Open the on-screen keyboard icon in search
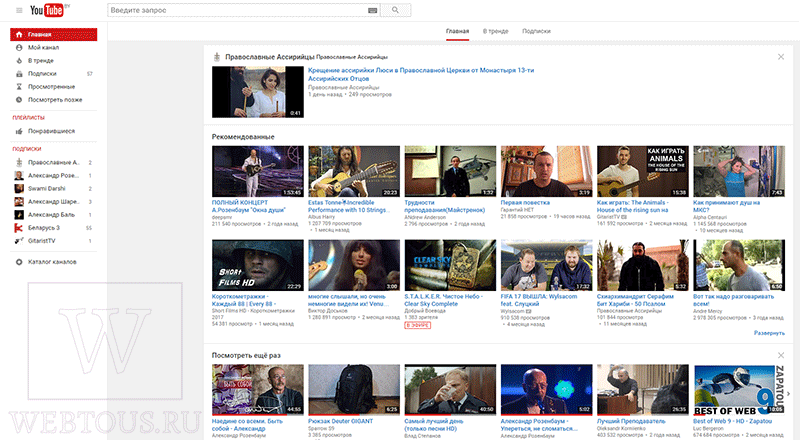800x440 pixels. pyautogui.click(x=372, y=10)
